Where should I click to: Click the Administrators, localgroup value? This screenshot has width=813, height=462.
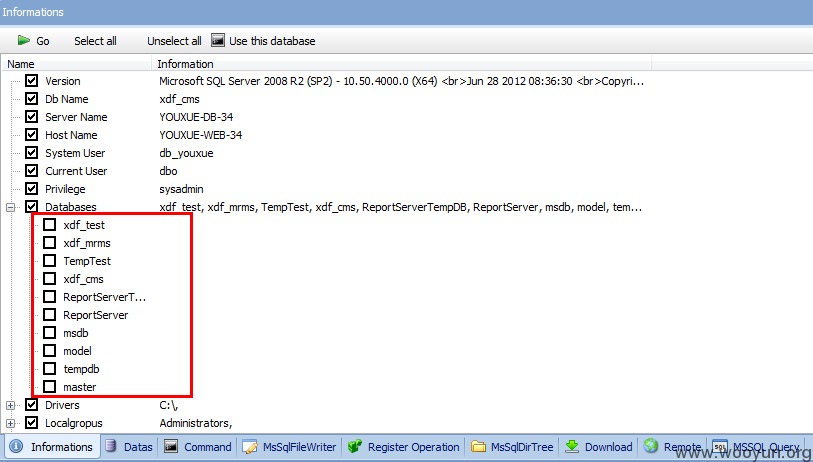[x=195, y=423]
